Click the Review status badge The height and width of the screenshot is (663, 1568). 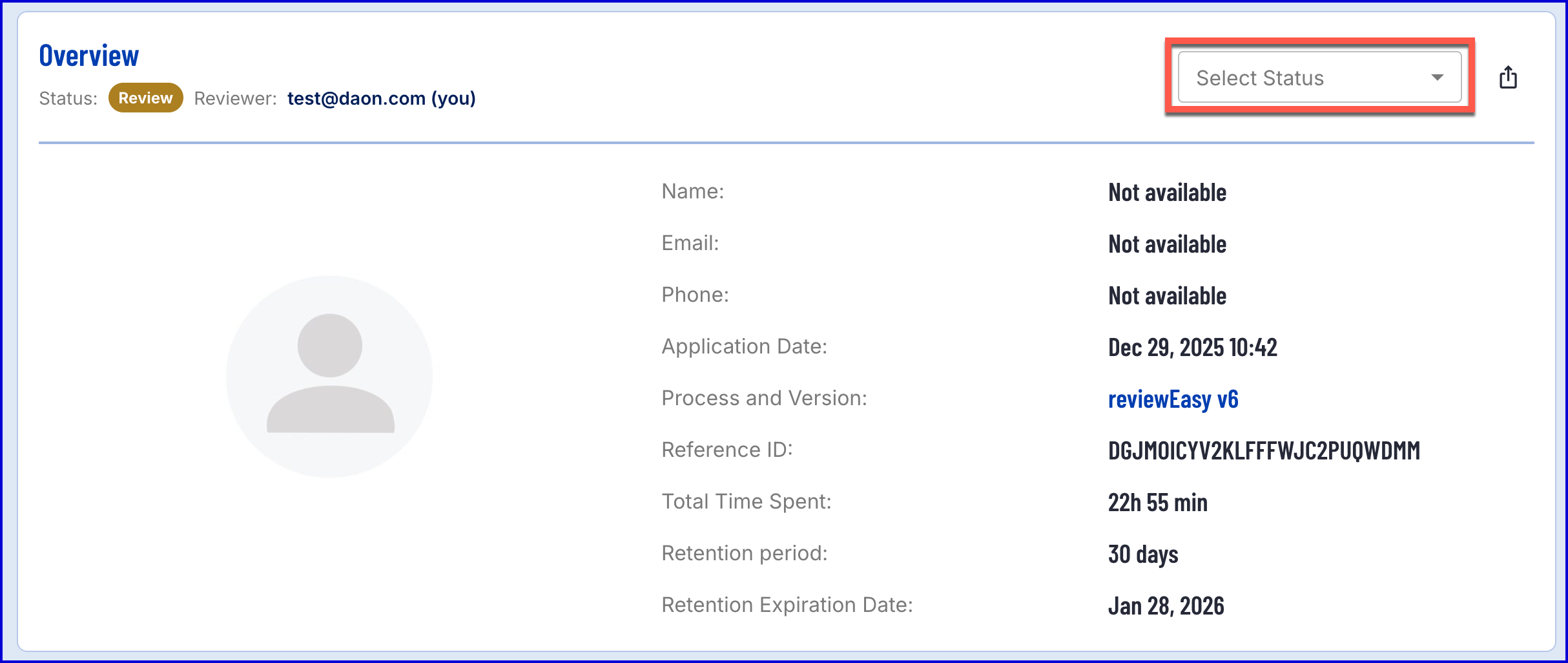coord(145,98)
